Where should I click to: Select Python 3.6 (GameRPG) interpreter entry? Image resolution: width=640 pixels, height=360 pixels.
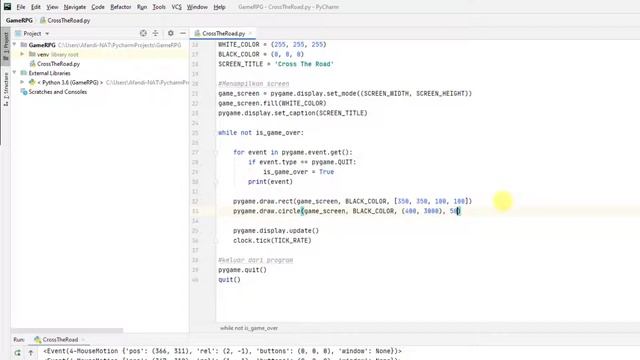[70, 82]
